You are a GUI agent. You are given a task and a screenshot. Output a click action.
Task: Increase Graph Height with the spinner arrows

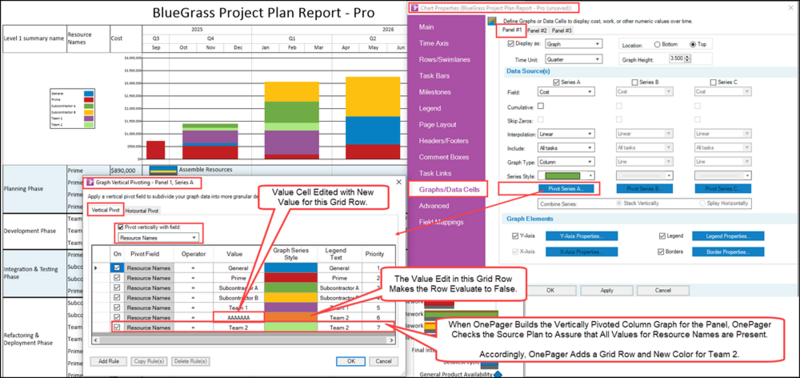[x=688, y=57]
